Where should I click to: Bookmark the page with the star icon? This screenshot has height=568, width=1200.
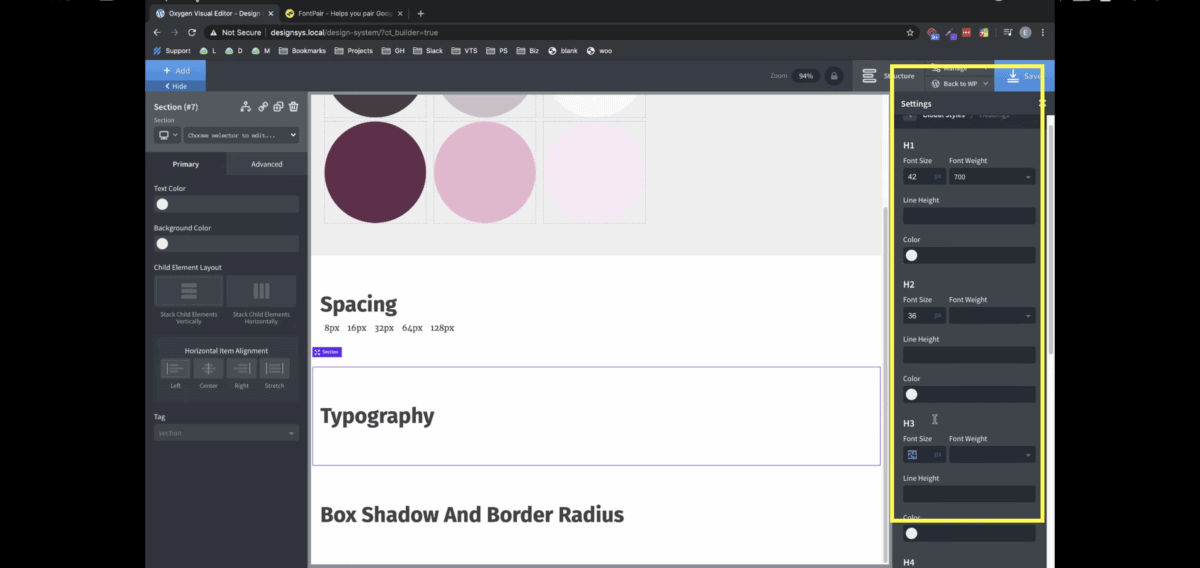coord(910,32)
